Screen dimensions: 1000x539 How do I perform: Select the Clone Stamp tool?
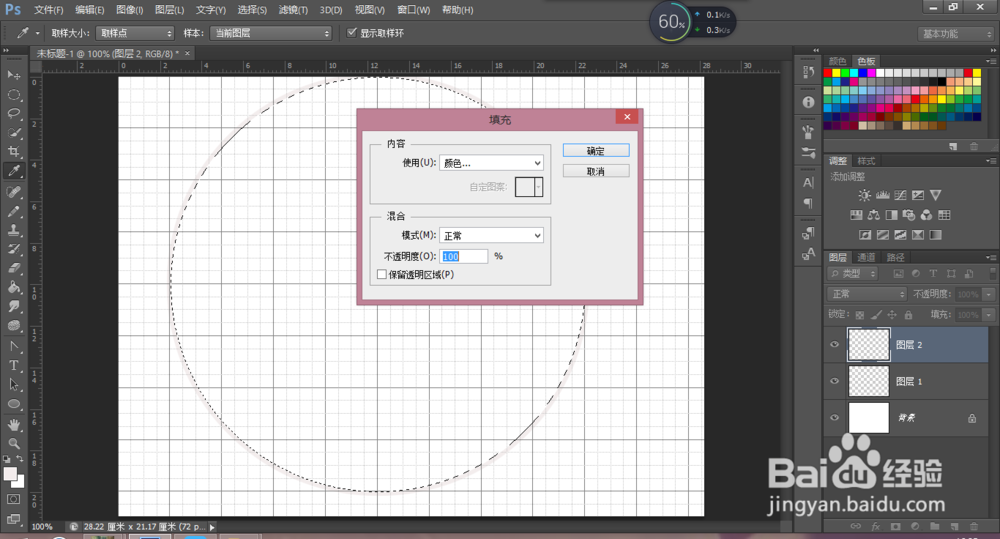point(13,230)
